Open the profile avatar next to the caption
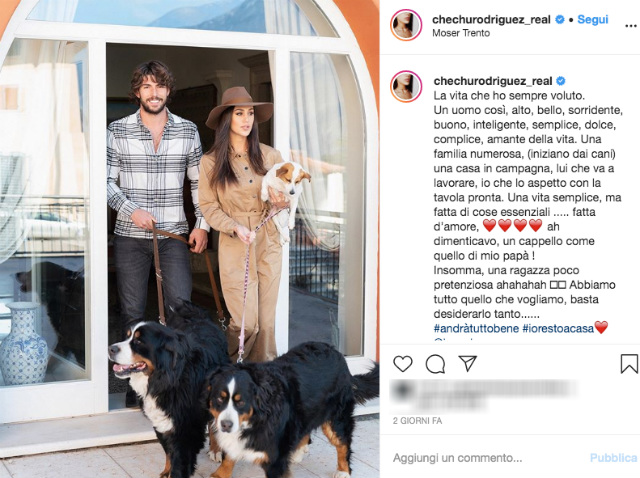Image resolution: width=640 pixels, height=478 pixels. (x=406, y=86)
